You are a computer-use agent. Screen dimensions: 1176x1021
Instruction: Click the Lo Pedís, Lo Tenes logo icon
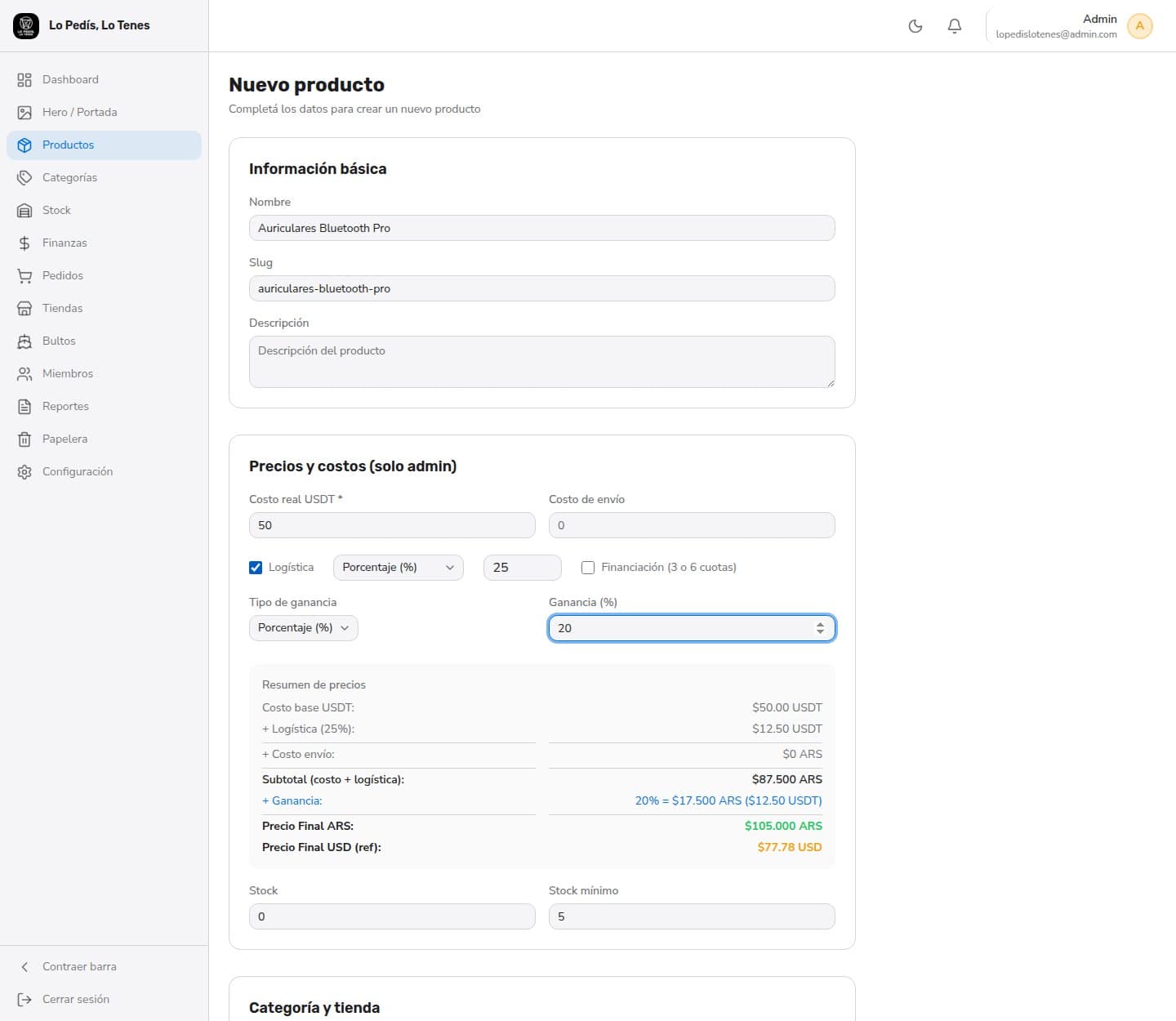pyautogui.click(x=26, y=25)
